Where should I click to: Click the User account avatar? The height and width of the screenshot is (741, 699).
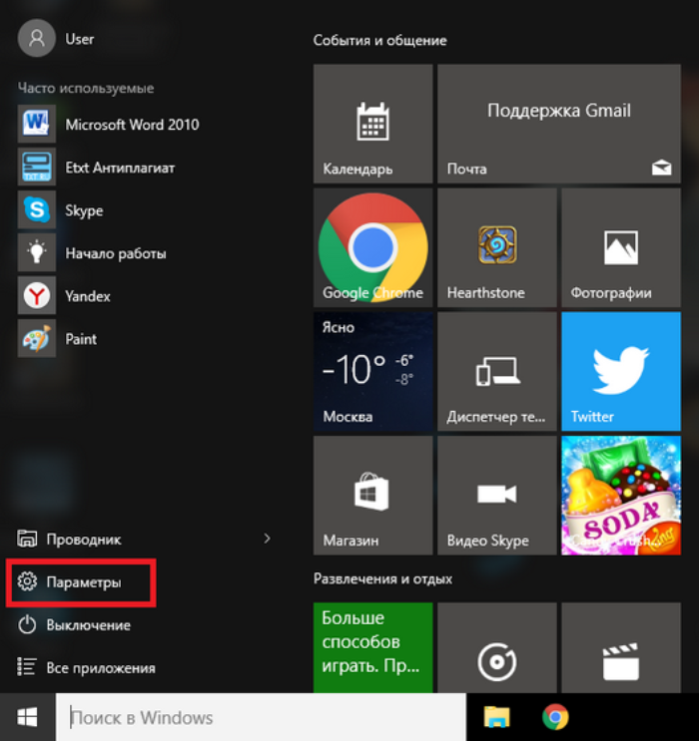pyautogui.click(x=36, y=38)
